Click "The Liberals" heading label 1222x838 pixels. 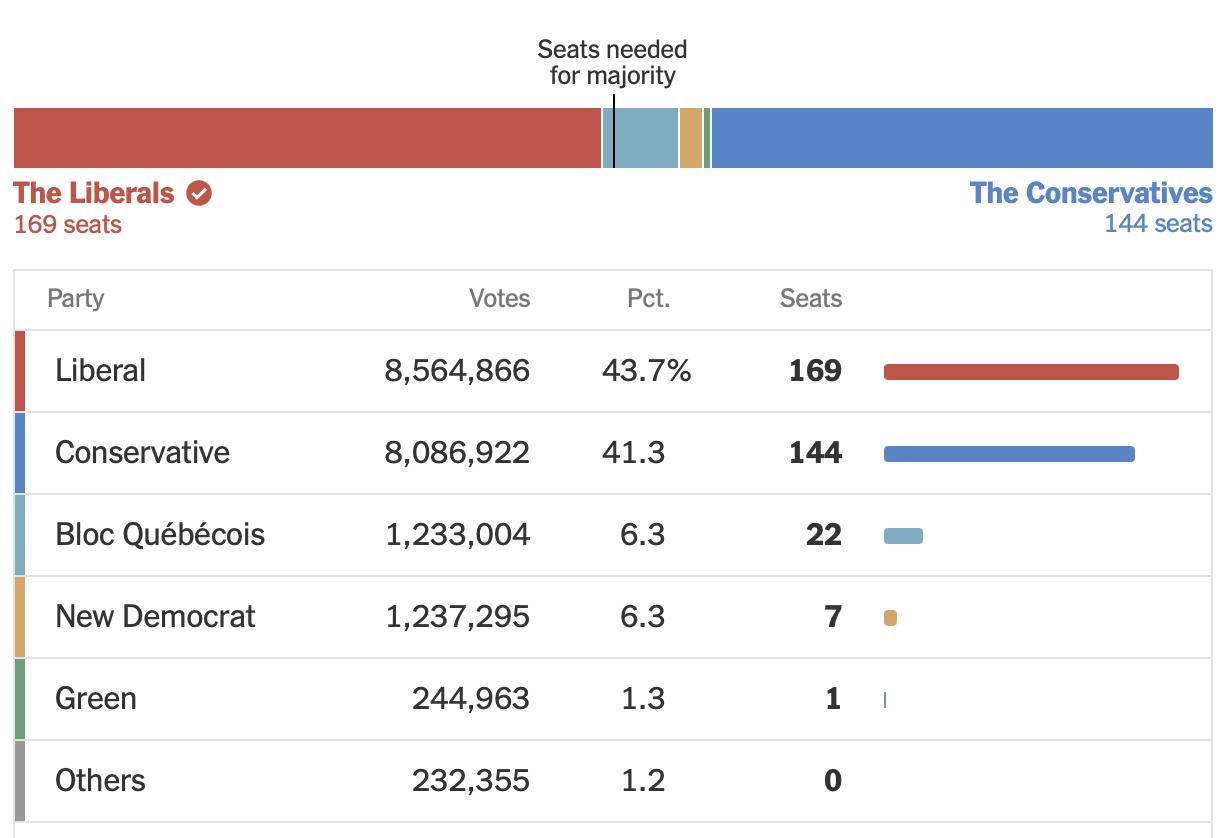tap(94, 193)
